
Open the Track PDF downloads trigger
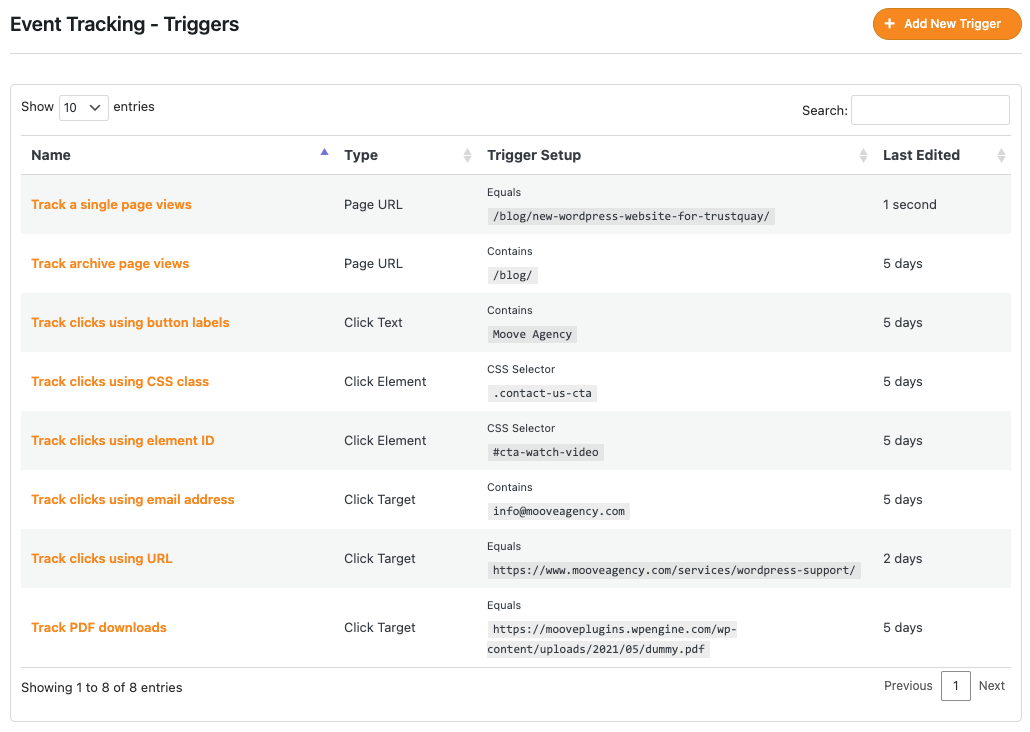pos(99,628)
